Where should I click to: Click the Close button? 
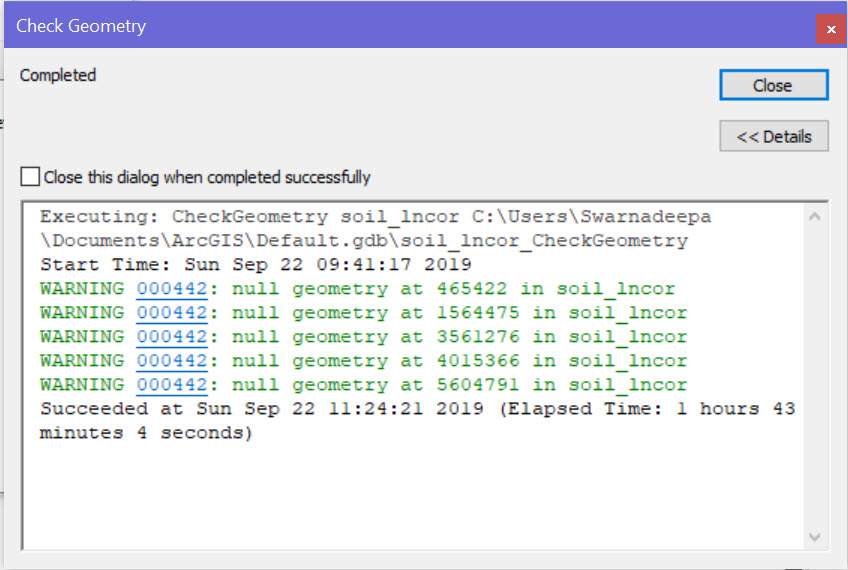click(773, 85)
